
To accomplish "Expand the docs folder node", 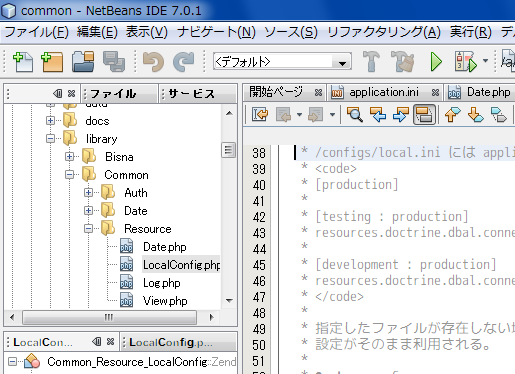I will [50, 120].
